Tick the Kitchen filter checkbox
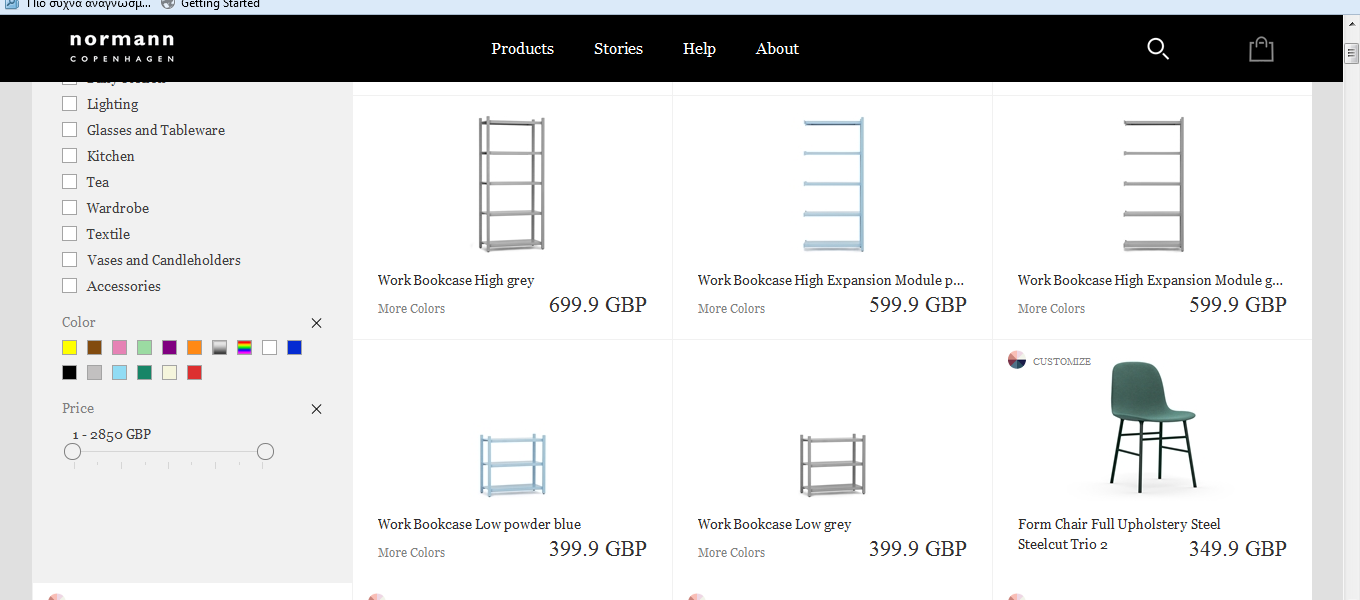 [70, 156]
